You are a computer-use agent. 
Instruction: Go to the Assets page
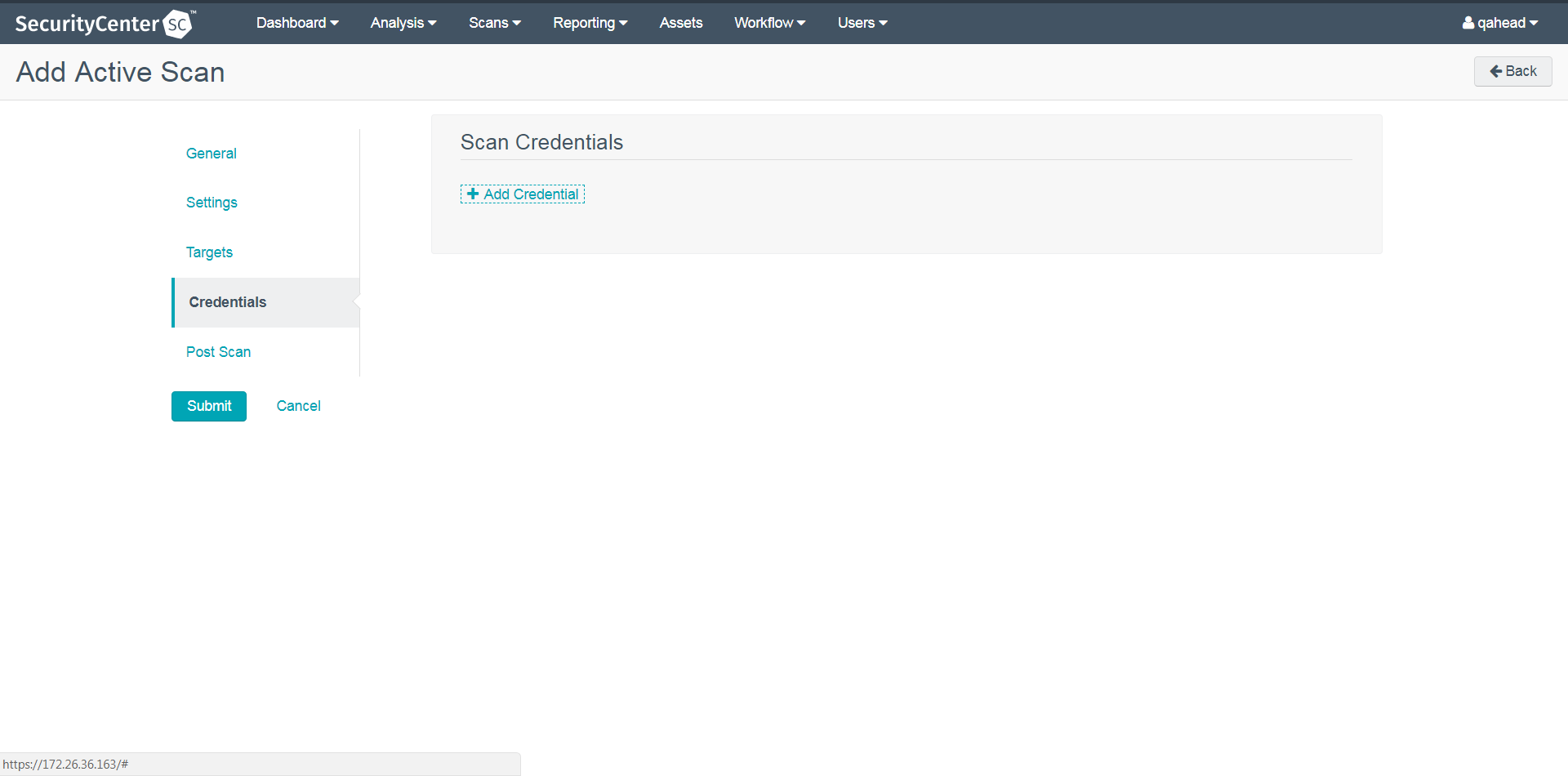(x=680, y=23)
